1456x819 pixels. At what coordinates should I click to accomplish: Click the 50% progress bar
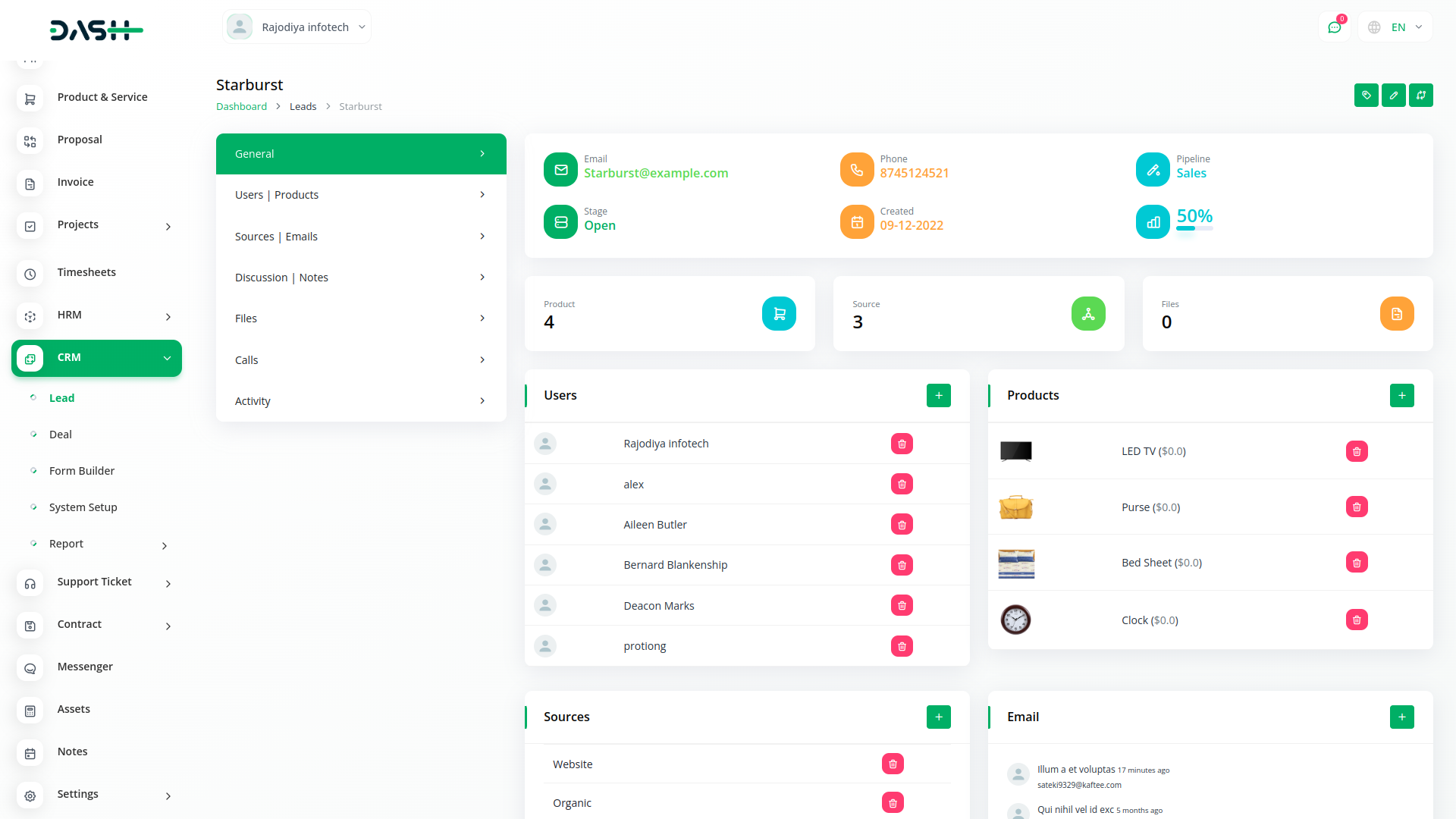pyautogui.click(x=1194, y=228)
